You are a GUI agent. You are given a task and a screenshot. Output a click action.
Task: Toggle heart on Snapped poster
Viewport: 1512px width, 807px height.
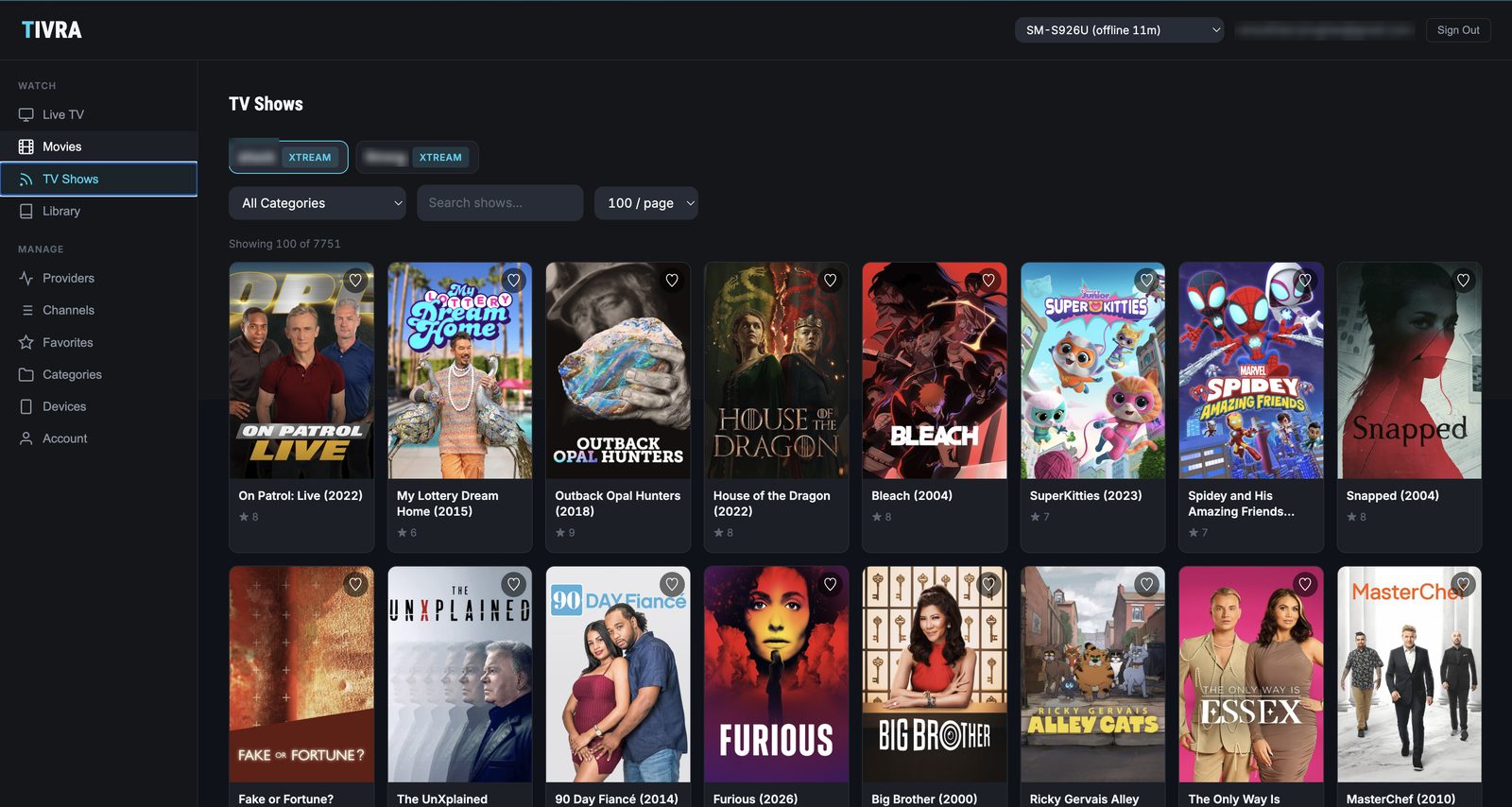pos(1464,280)
